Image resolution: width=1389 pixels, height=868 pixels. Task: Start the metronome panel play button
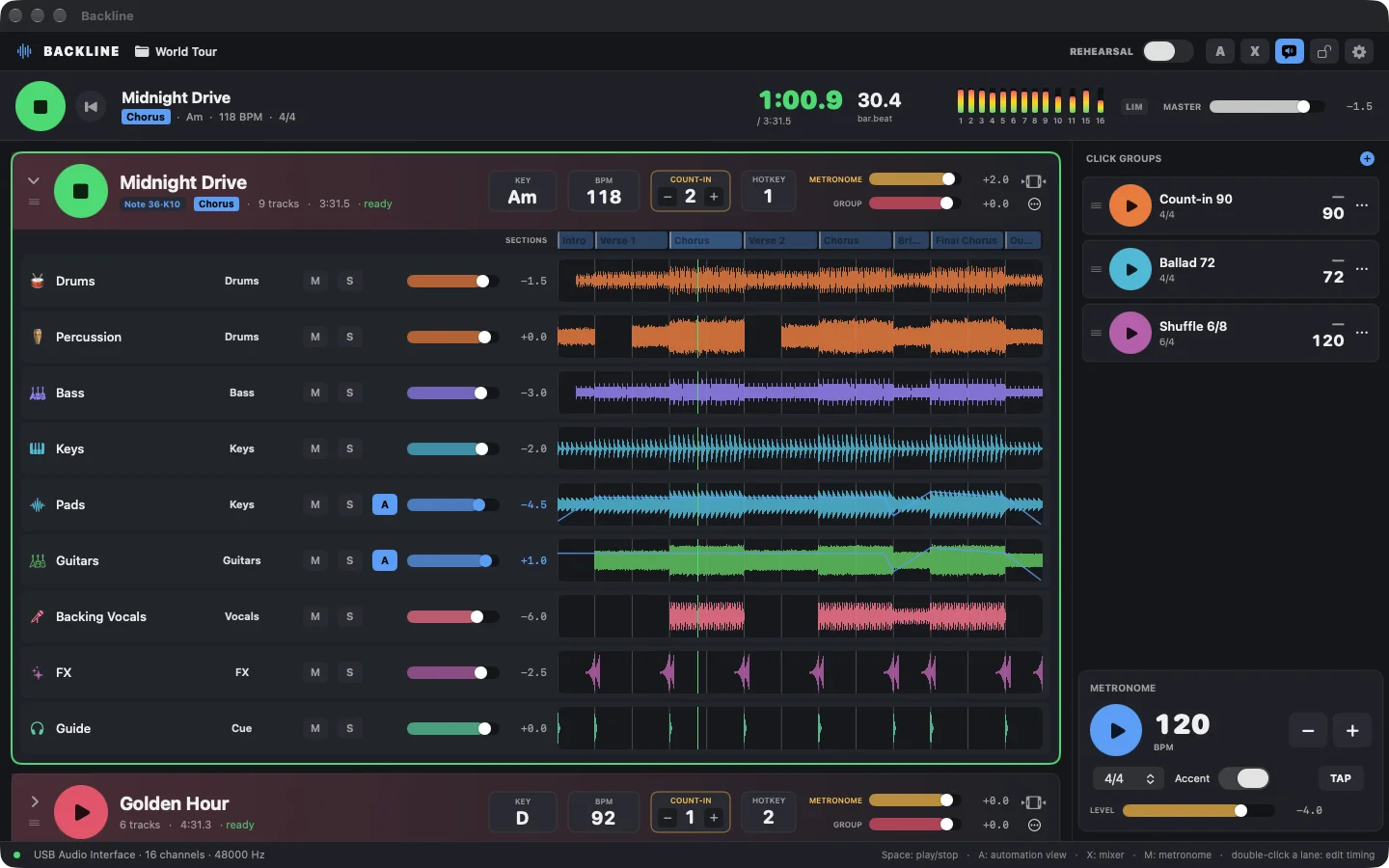click(x=1116, y=730)
